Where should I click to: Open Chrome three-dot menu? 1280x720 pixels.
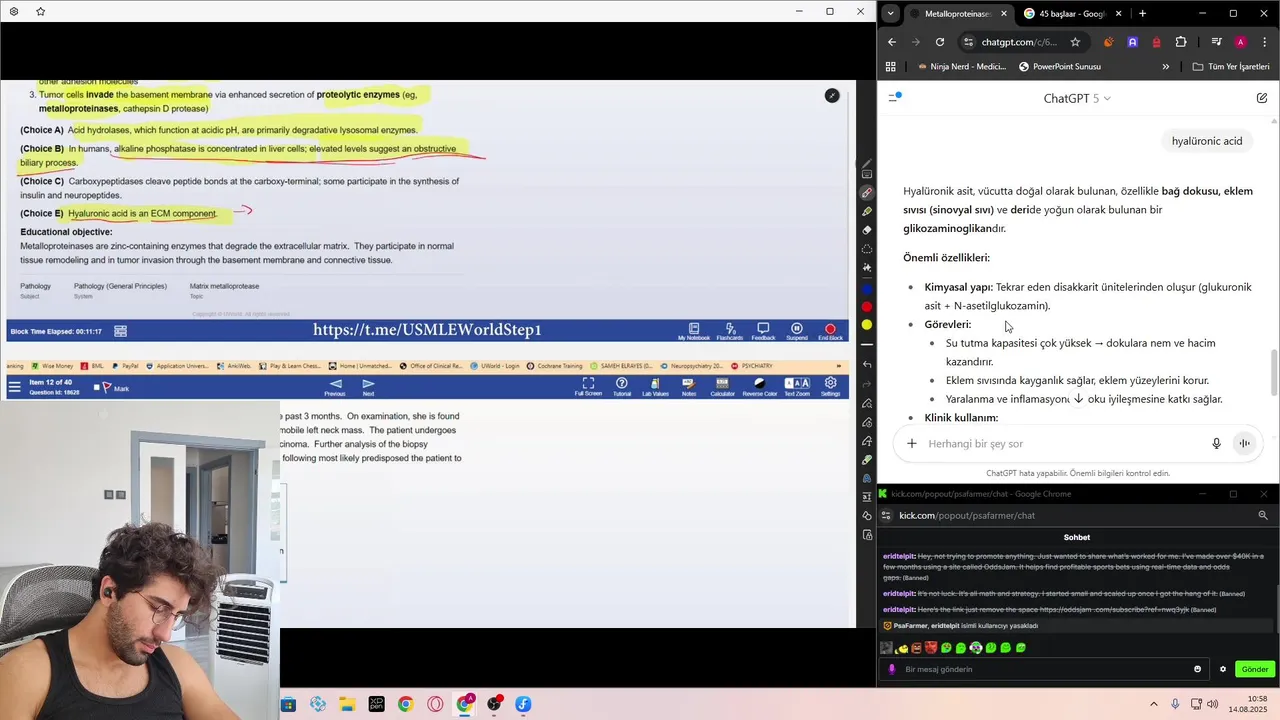tap(1264, 42)
